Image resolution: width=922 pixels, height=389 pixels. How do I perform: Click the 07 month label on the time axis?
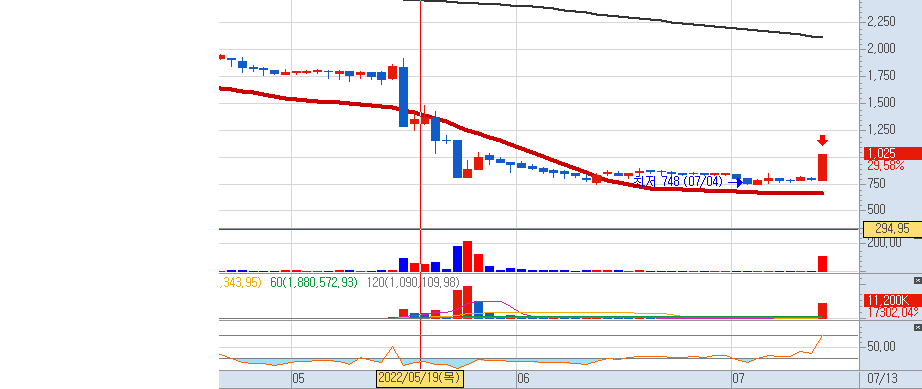pos(738,378)
